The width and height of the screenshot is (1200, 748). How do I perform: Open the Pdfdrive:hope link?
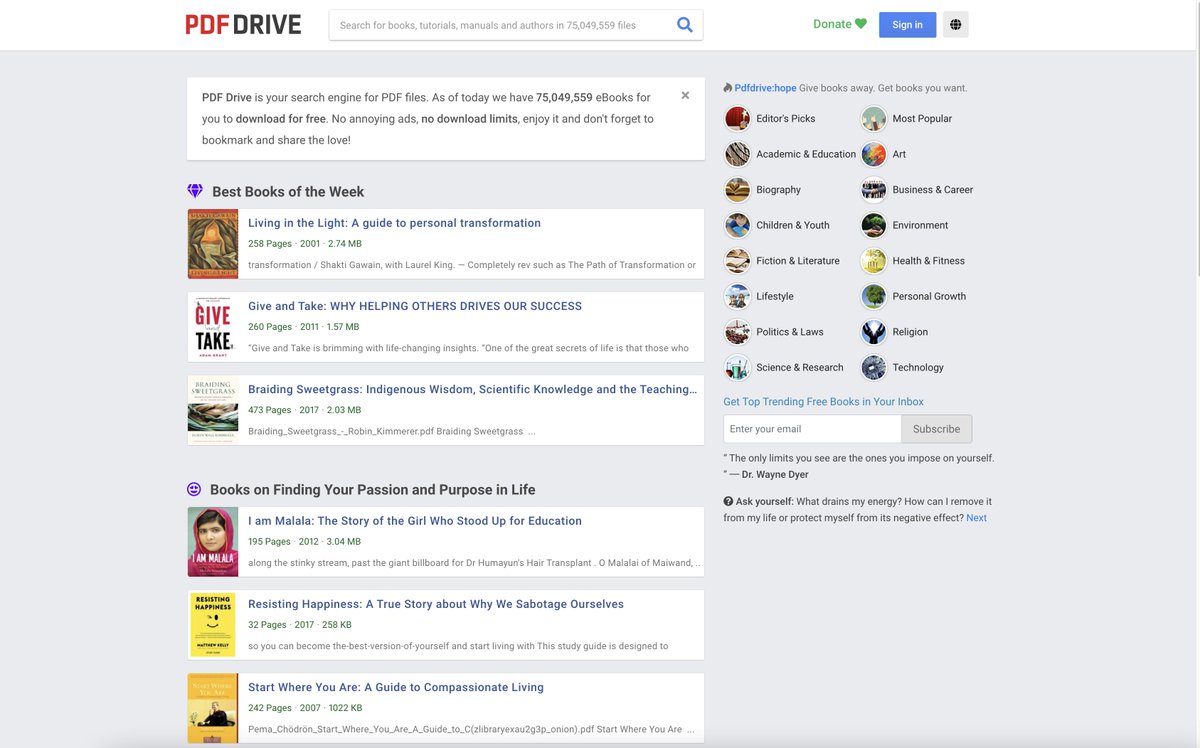(x=765, y=88)
